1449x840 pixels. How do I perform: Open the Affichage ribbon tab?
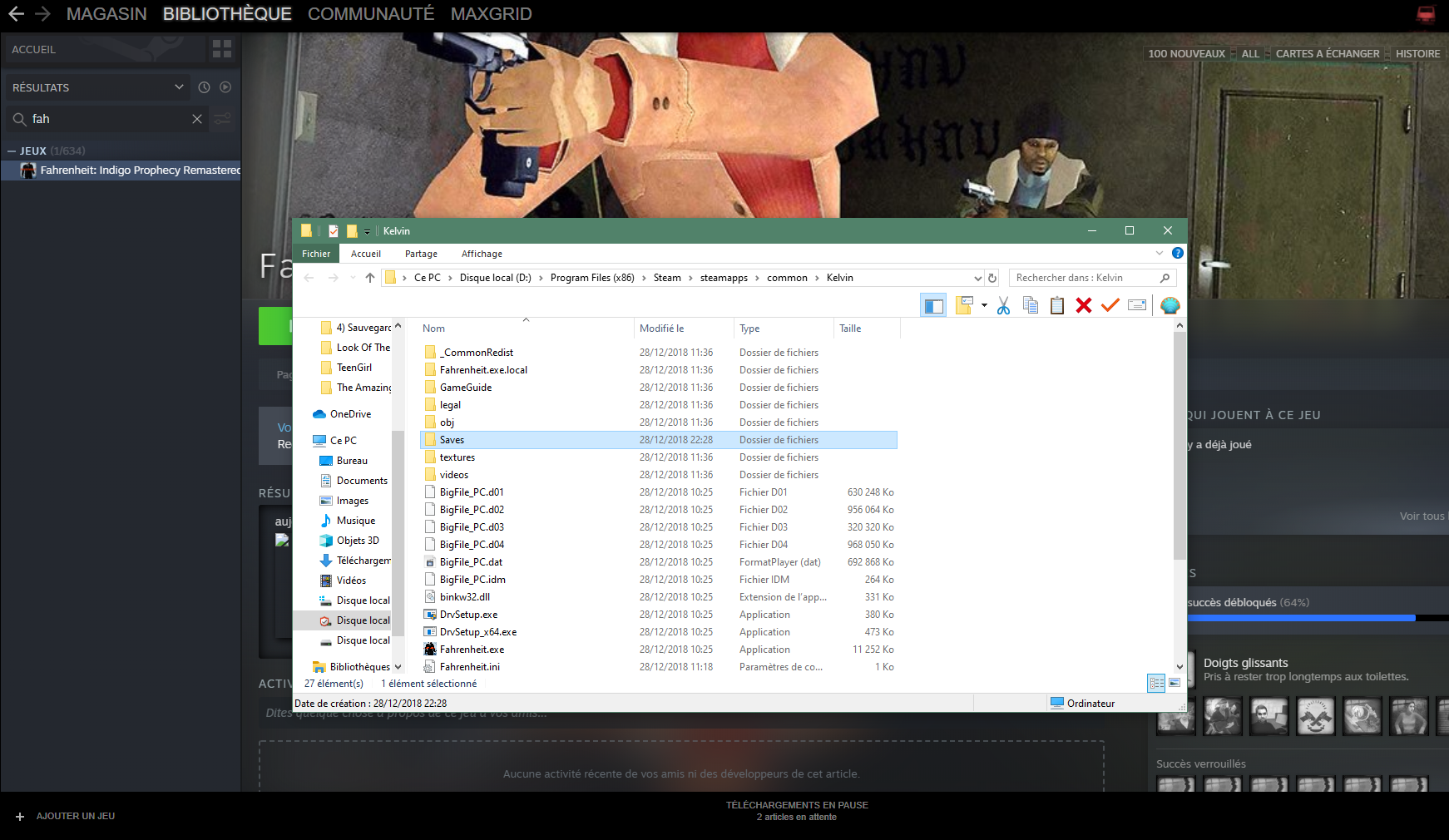click(482, 254)
